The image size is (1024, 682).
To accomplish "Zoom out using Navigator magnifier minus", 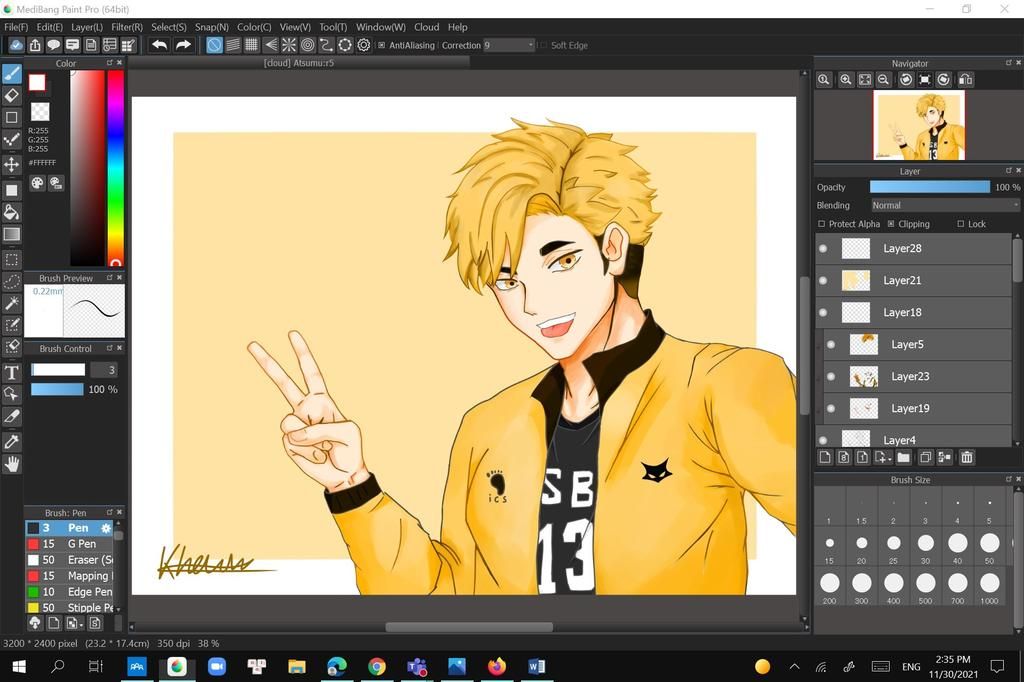I will pos(884,80).
